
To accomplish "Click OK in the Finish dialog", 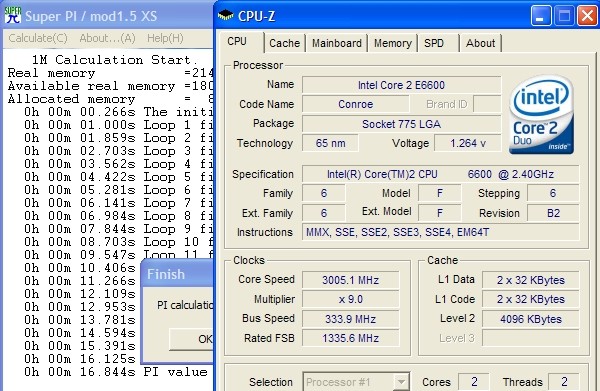I will (x=191, y=339).
